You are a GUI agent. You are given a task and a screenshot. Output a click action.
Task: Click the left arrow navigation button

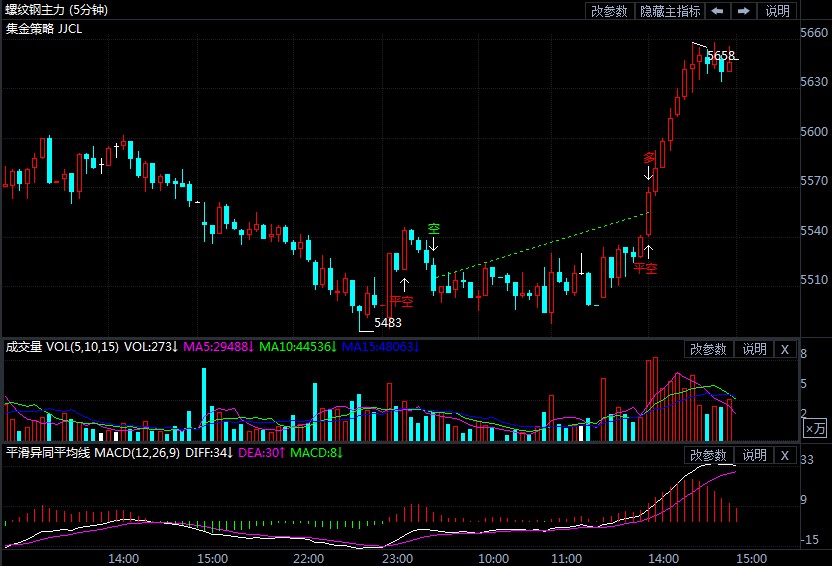[x=718, y=11]
